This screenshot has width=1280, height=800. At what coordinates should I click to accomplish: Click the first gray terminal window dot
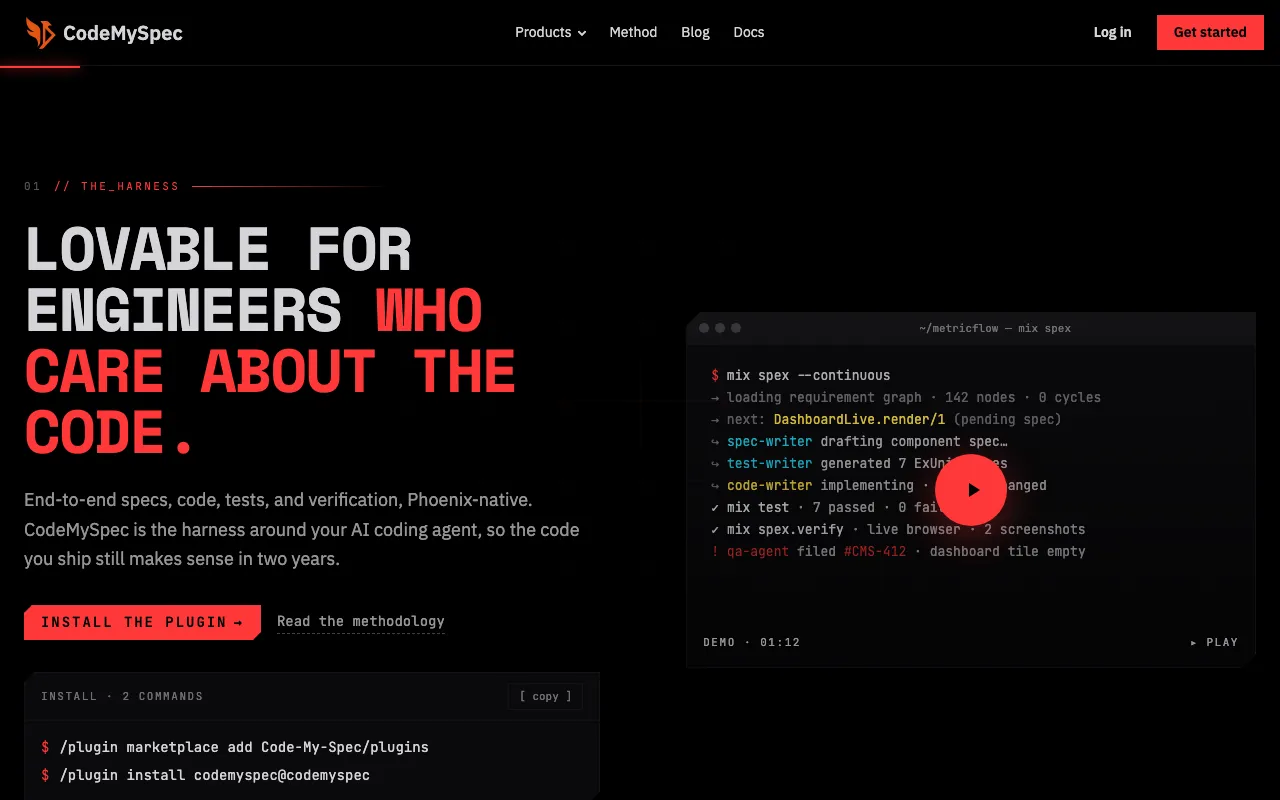pyautogui.click(x=704, y=328)
